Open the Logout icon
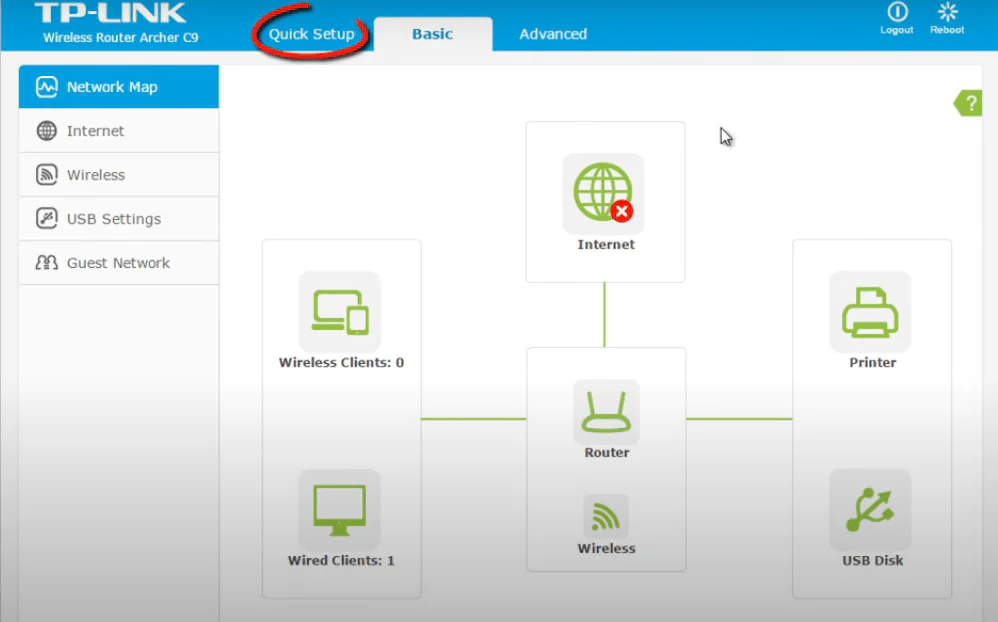 [896, 14]
